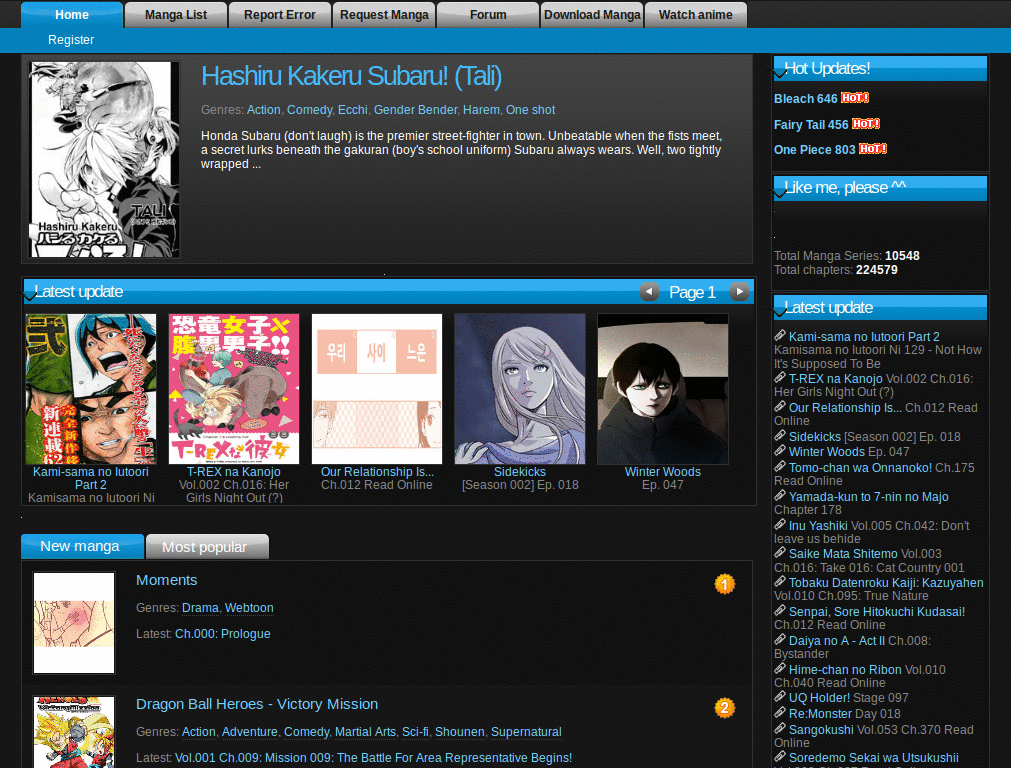1024x768 pixels.
Task: Open the Sidekicks cover thumbnail
Action: [x=520, y=389]
